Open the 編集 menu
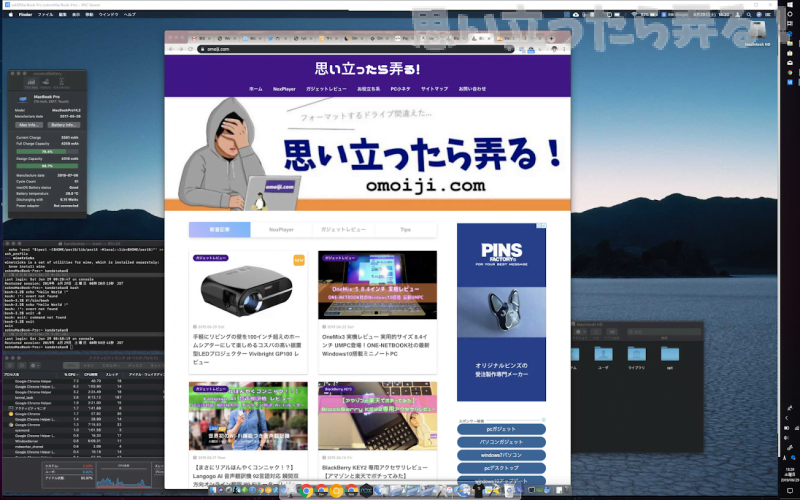Screen dimensions: 800x500 click(62, 14)
